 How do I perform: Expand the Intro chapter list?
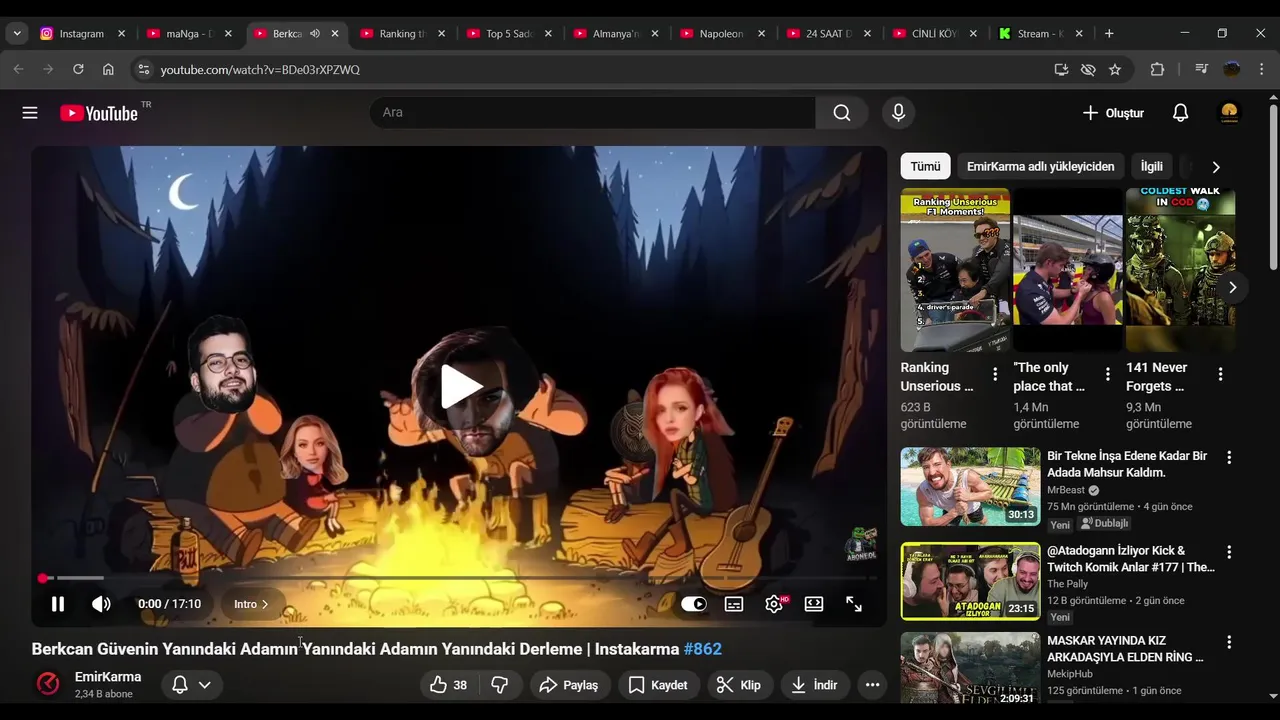pos(251,604)
